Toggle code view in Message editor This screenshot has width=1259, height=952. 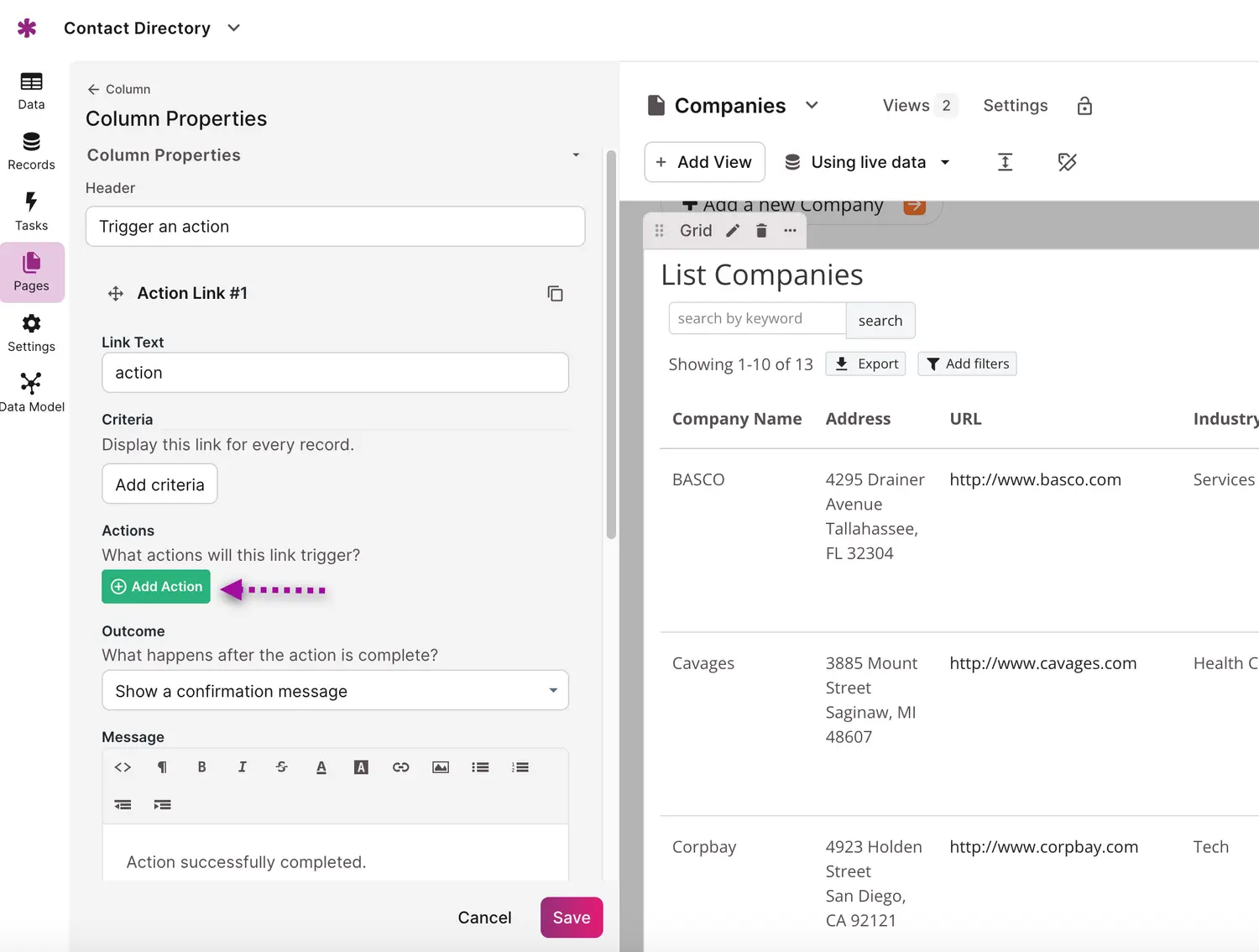pyautogui.click(x=123, y=767)
